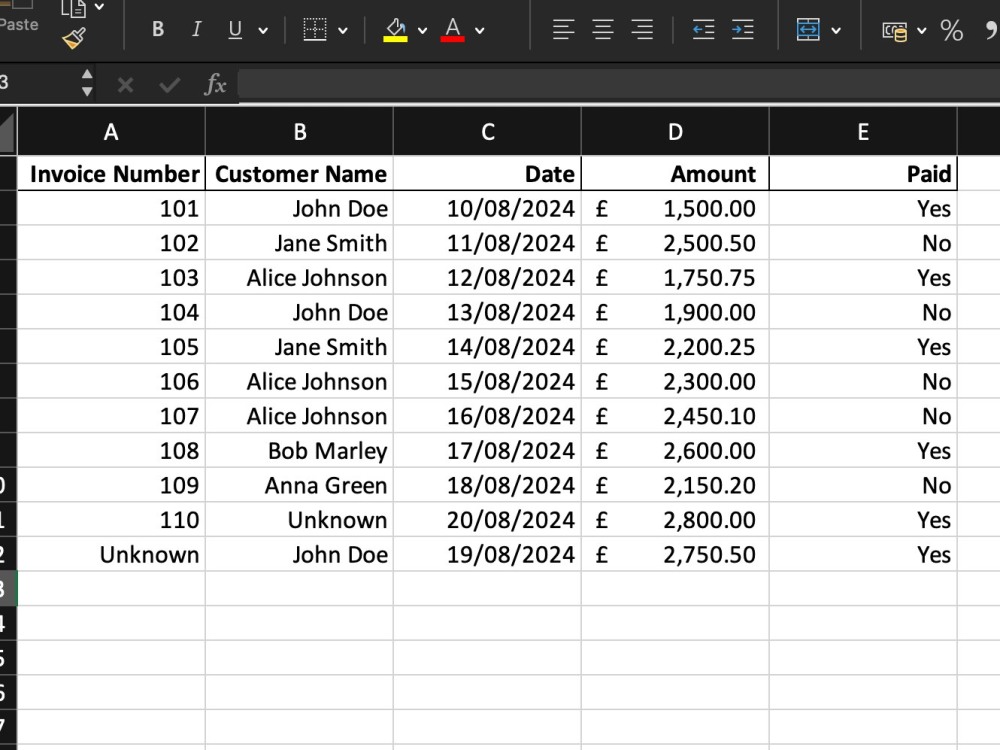Open the Font Color dropdown arrow

pos(478,29)
